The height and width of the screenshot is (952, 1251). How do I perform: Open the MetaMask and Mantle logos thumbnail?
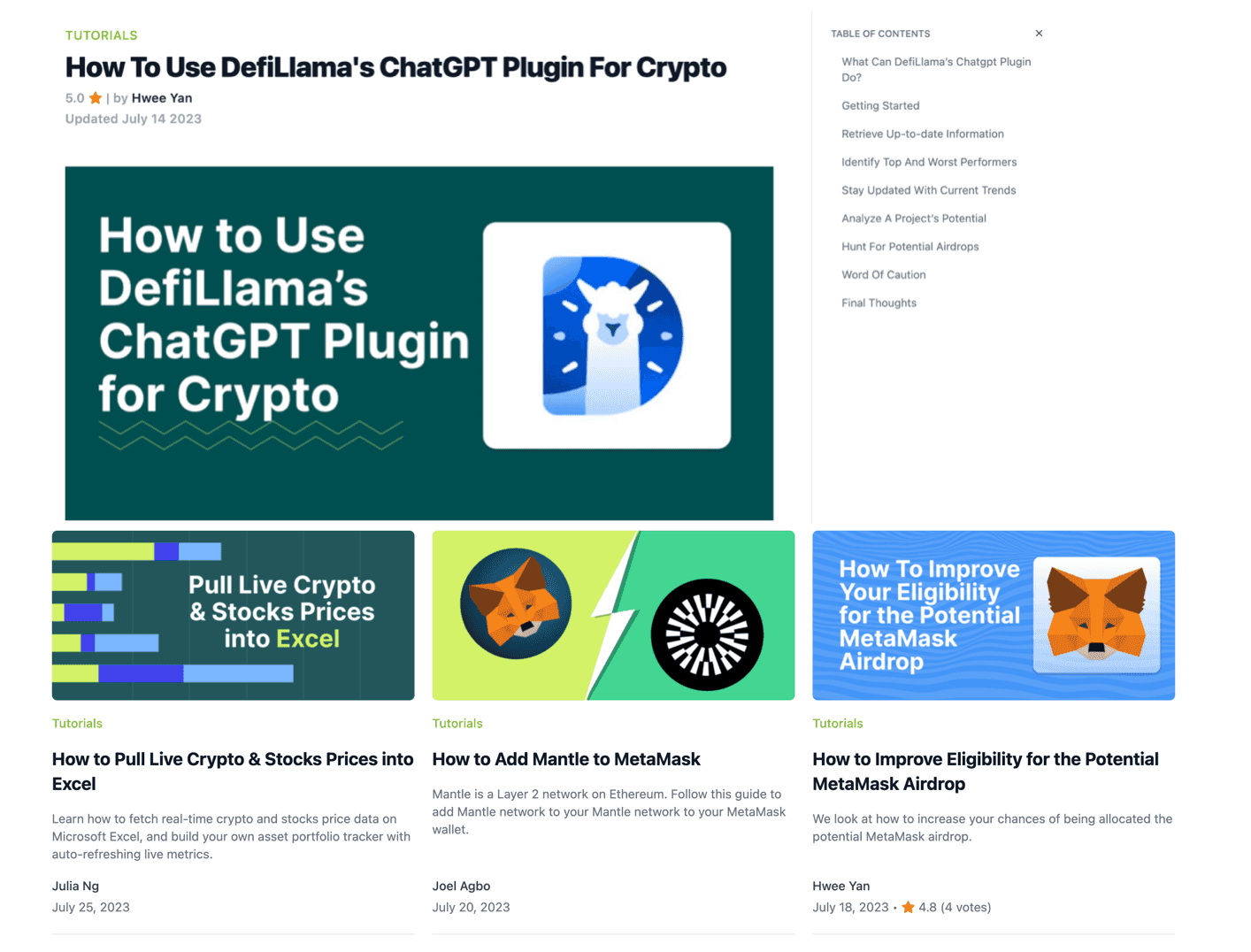(613, 616)
